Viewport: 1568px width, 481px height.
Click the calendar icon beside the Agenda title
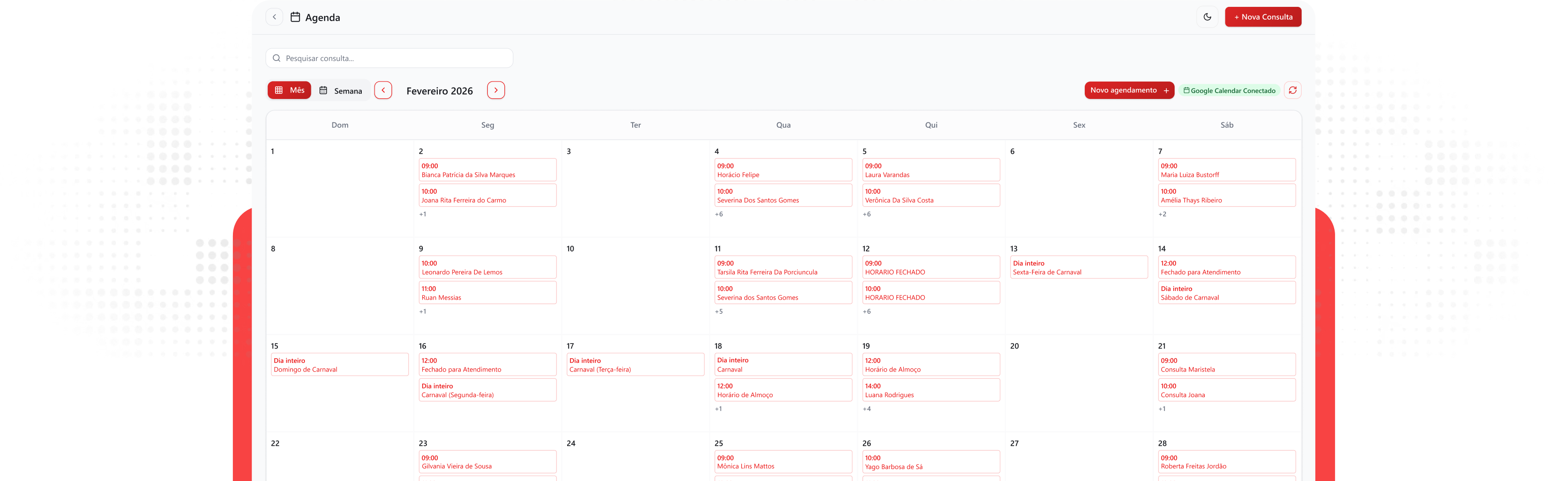pos(295,17)
